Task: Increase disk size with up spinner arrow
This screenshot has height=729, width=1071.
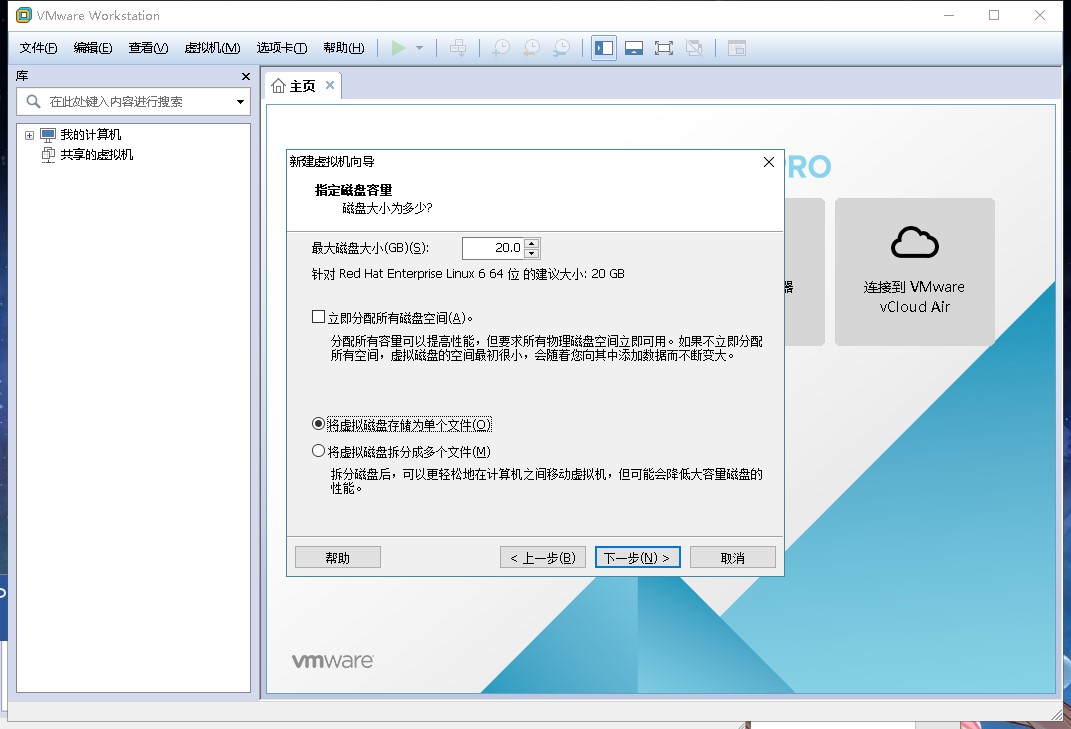Action: 533,243
